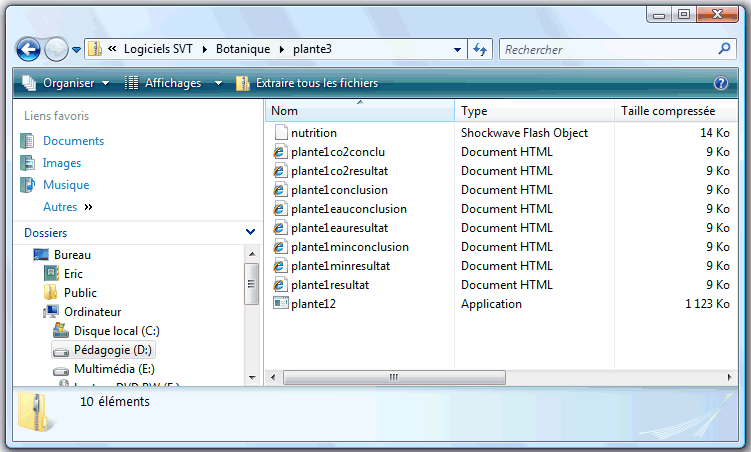Open Images favorite link

click(x=62, y=163)
